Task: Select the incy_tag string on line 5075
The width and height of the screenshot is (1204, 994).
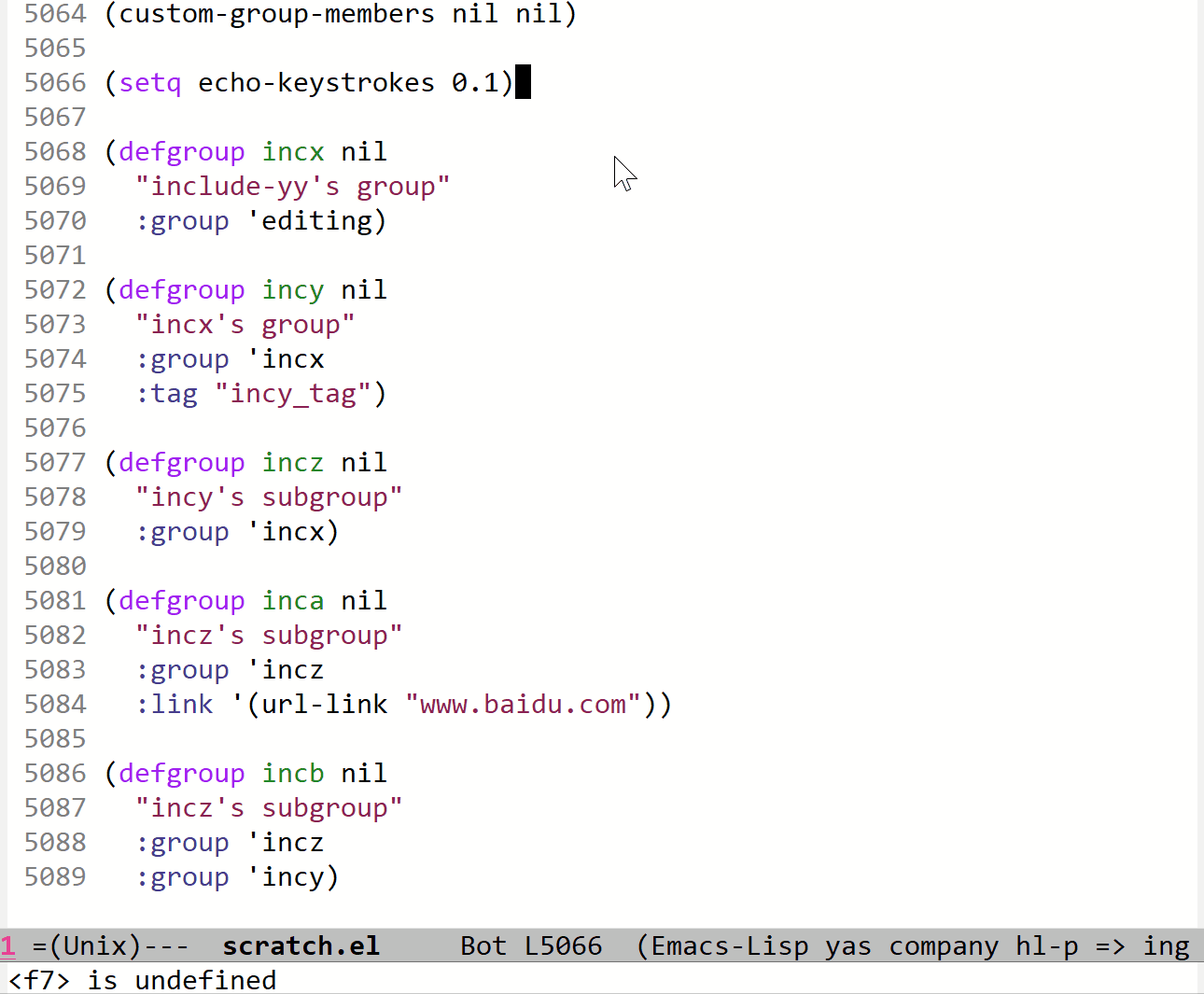Action: 292,393
